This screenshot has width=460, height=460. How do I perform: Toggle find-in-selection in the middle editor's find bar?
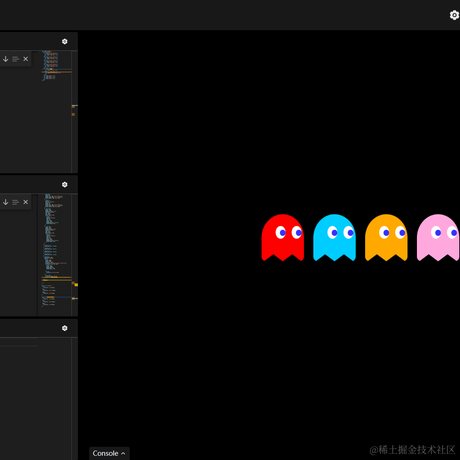pos(16,202)
